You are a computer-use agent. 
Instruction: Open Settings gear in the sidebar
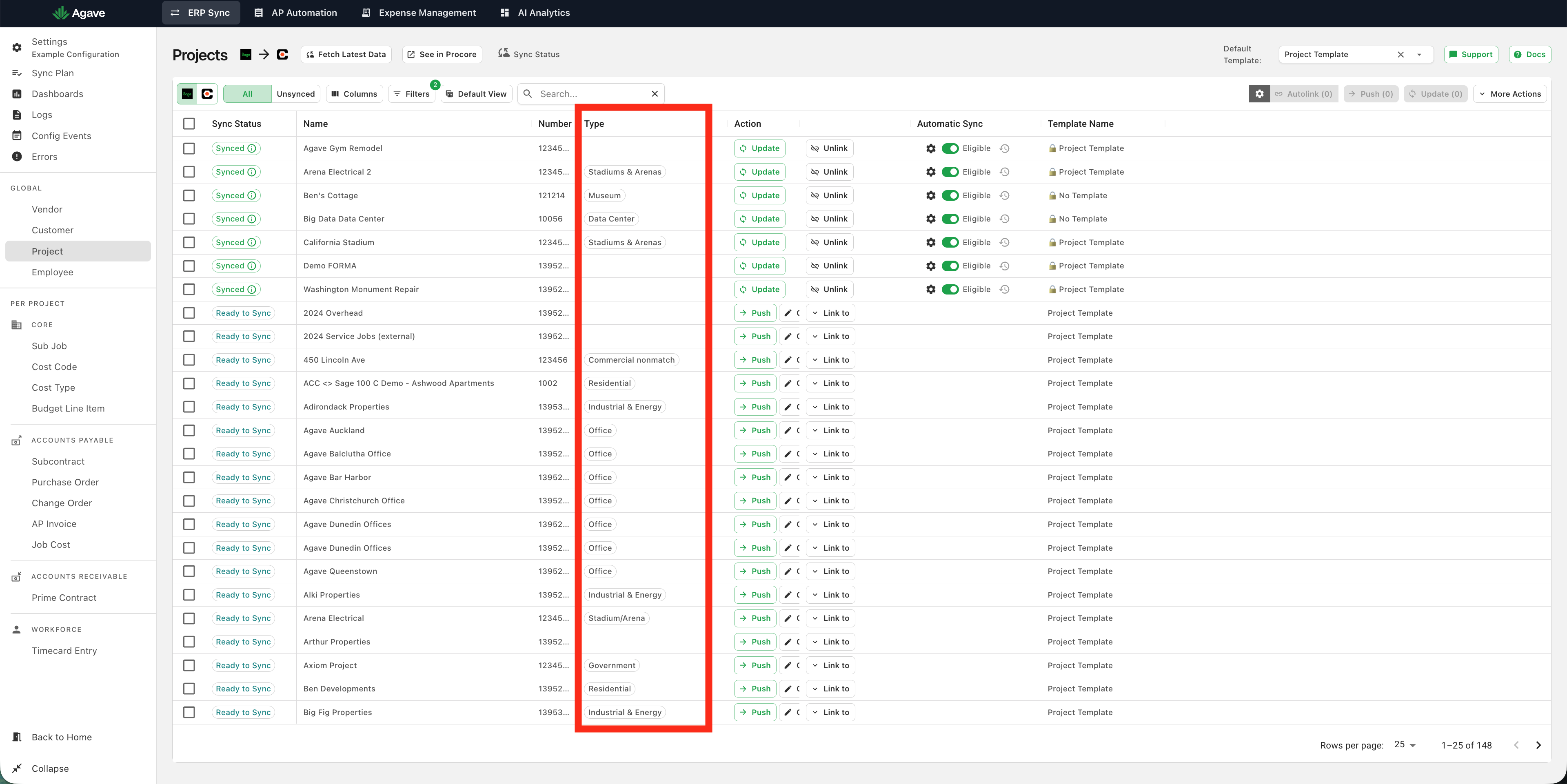[17, 47]
